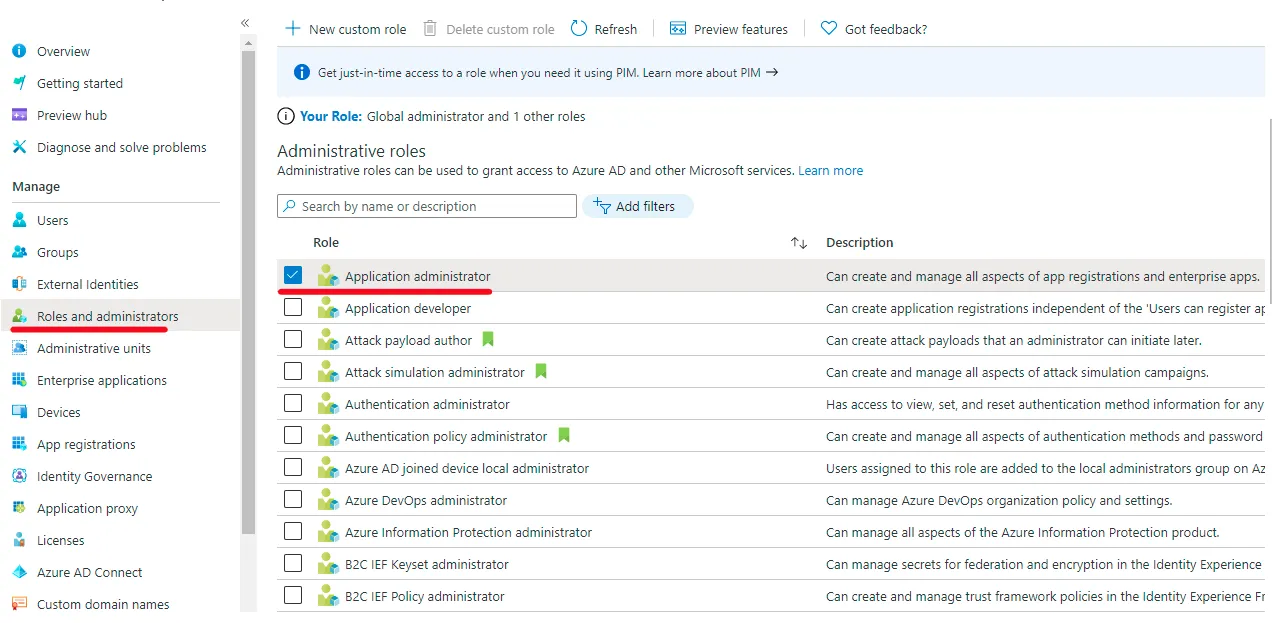Image resolution: width=1272 pixels, height=623 pixels.
Task: Click the Refresh circular arrow icon
Action: coord(579,29)
